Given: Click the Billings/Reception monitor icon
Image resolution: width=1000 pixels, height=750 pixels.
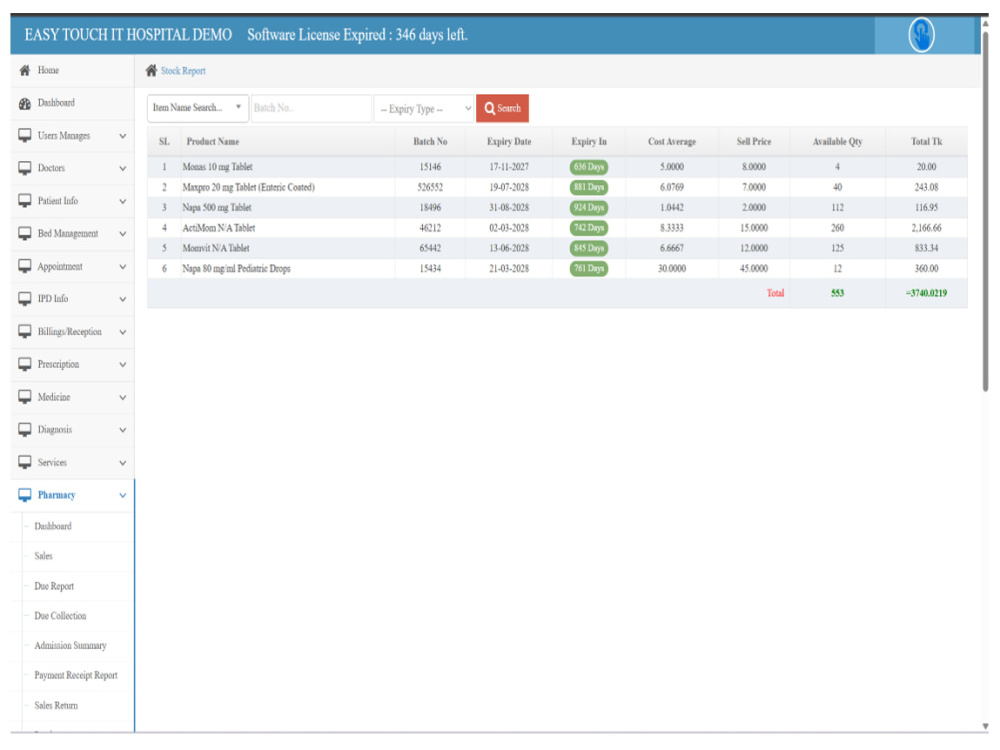Looking at the screenshot, I should coord(24,332).
